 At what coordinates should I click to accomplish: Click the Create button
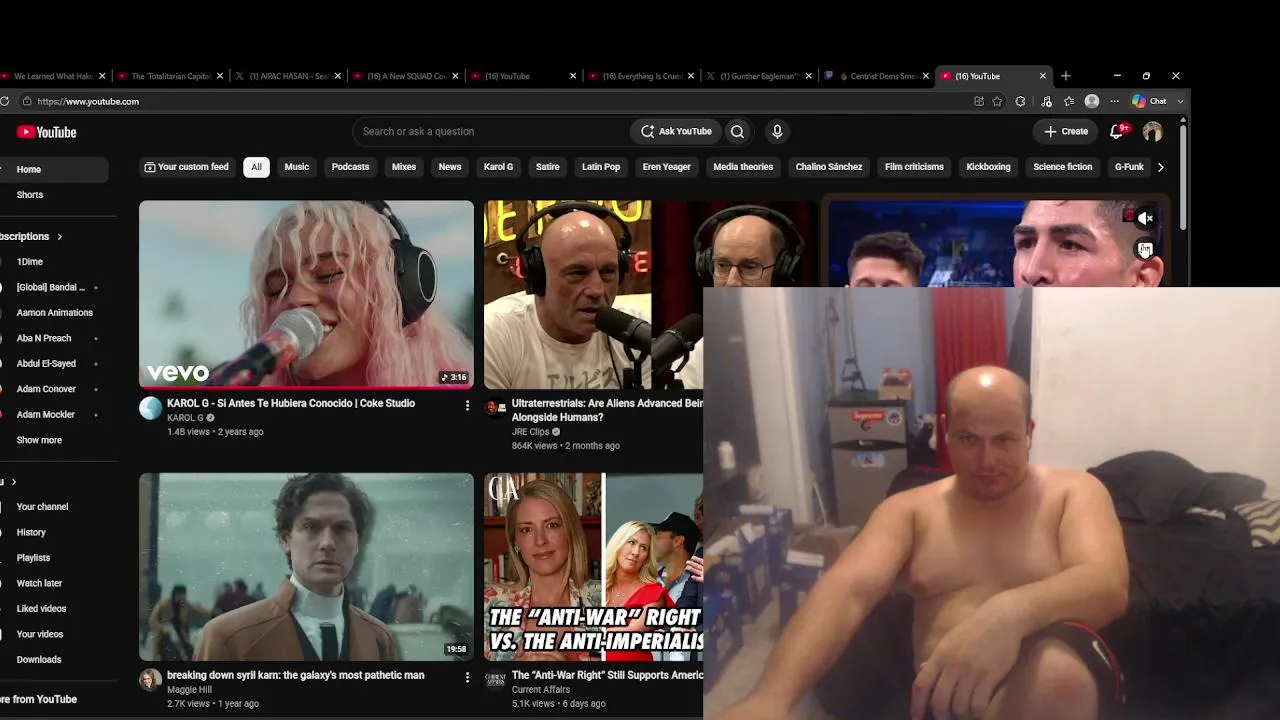click(1066, 131)
